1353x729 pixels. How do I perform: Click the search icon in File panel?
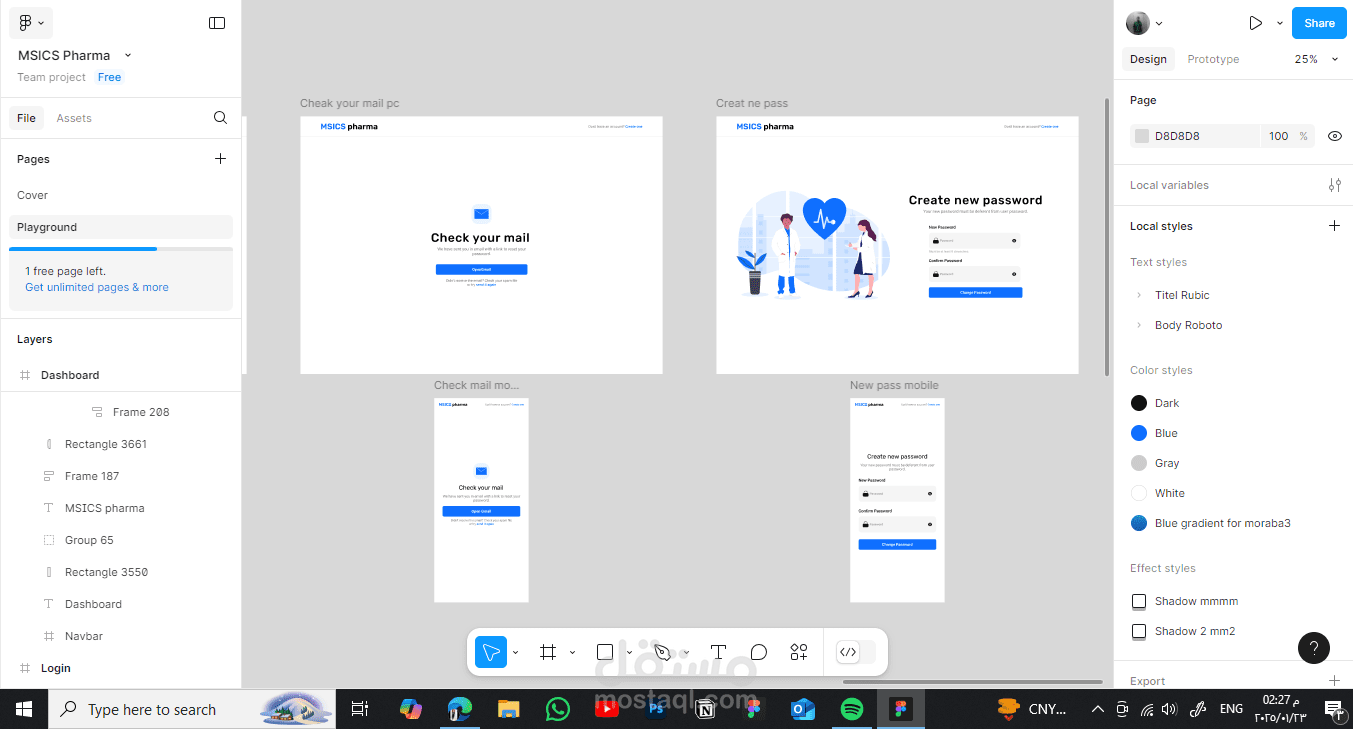click(x=220, y=118)
